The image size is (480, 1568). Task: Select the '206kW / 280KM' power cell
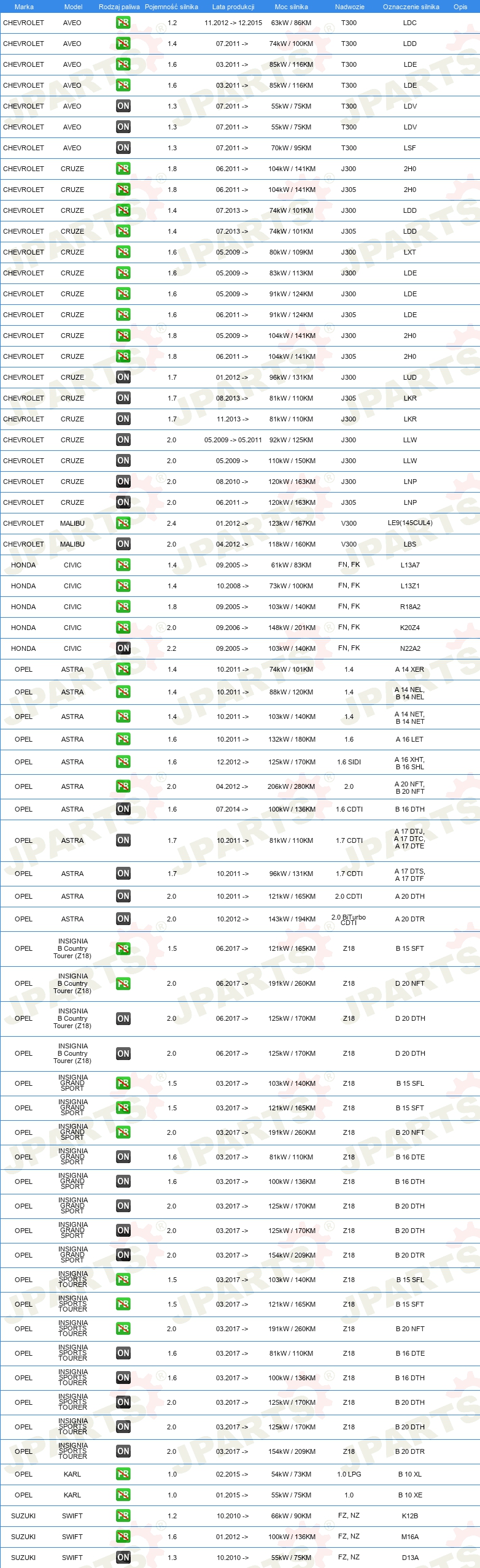coord(291,786)
